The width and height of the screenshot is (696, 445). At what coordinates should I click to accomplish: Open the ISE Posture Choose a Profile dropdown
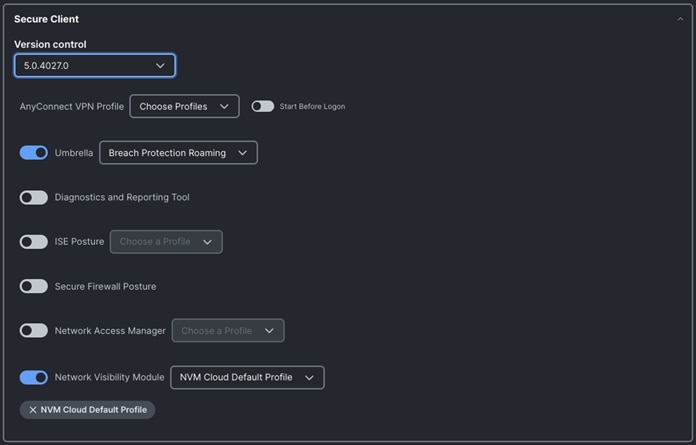point(166,242)
